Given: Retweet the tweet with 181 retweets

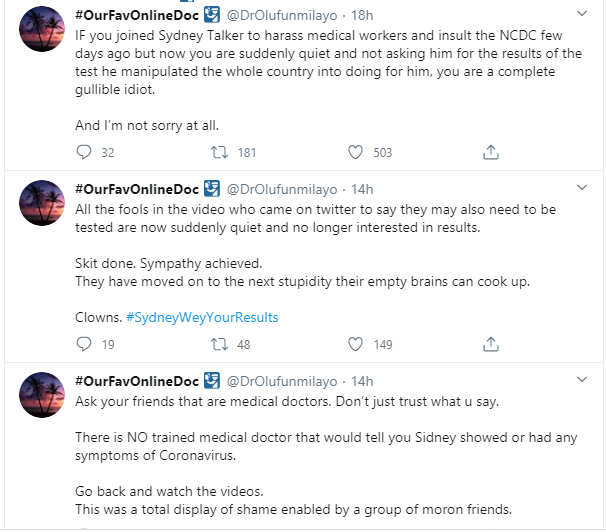Looking at the screenshot, I should coord(219,152).
